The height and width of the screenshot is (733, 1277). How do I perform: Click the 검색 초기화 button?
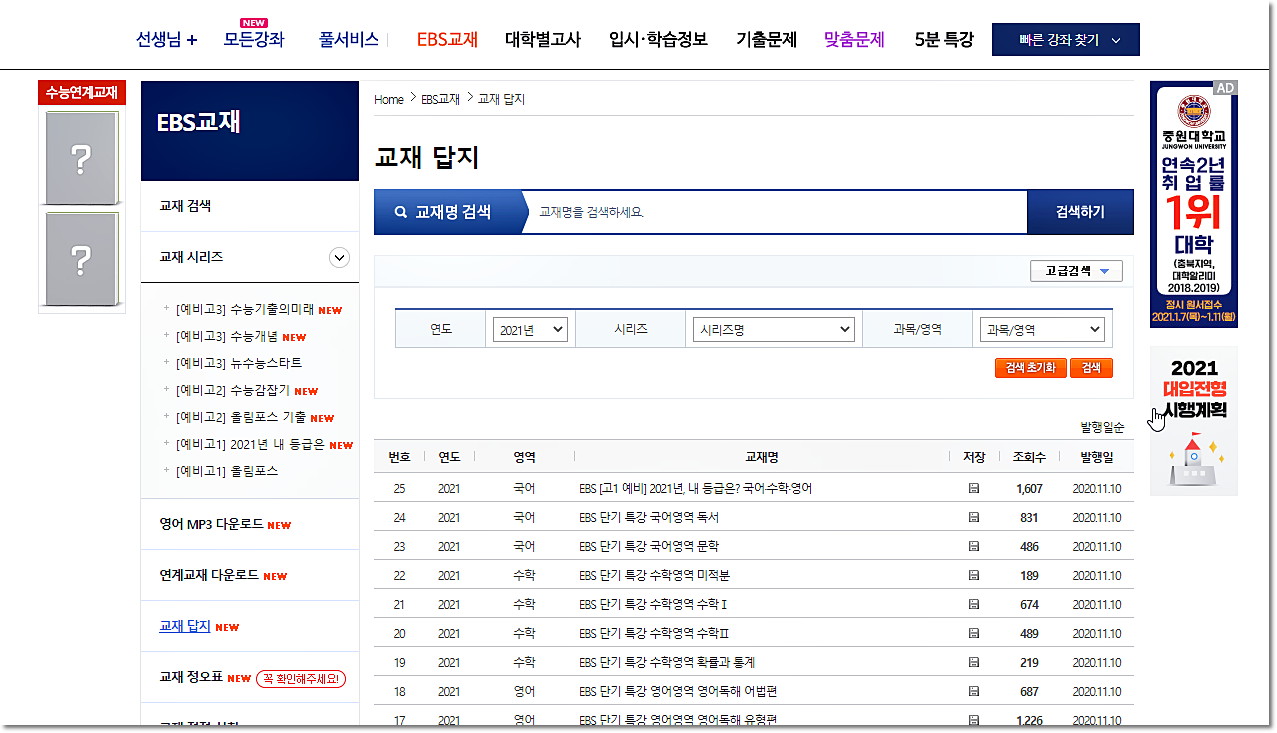(1031, 367)
